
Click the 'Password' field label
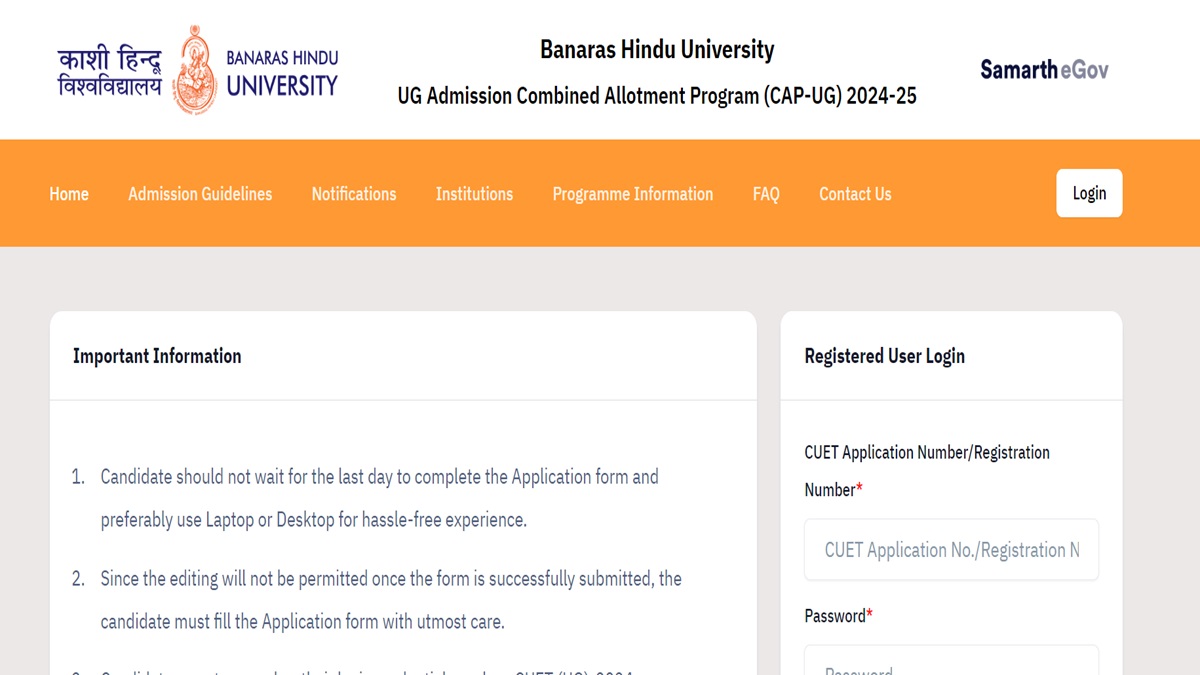tap(838, 616)
